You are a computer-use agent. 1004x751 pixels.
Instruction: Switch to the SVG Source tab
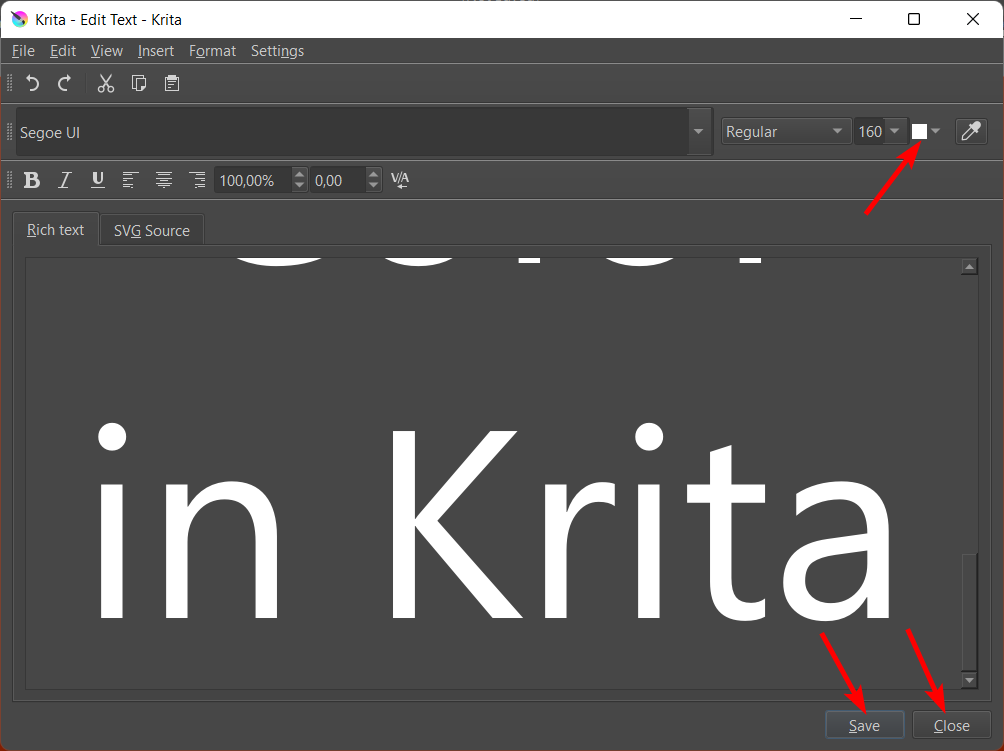[x=152, y=230]
